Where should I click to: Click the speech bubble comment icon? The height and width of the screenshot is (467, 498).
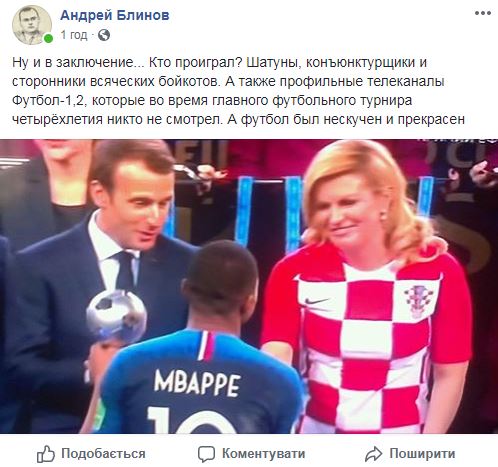click(206, 454)
